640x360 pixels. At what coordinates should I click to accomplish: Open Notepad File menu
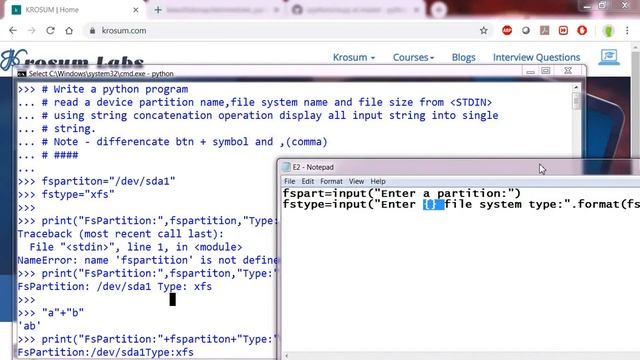[289, 181]
